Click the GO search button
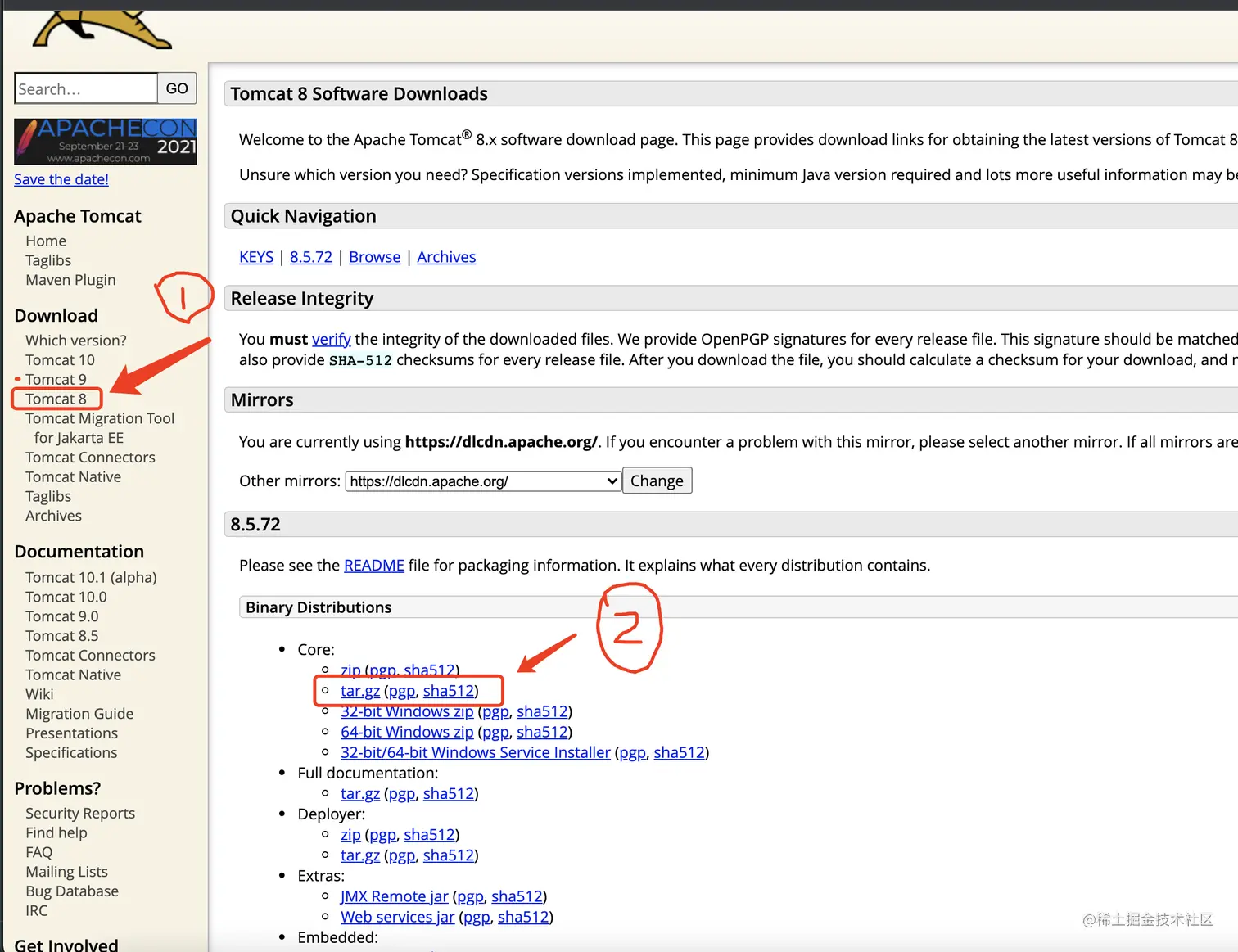1238x952 pixels. click(177, 88)
